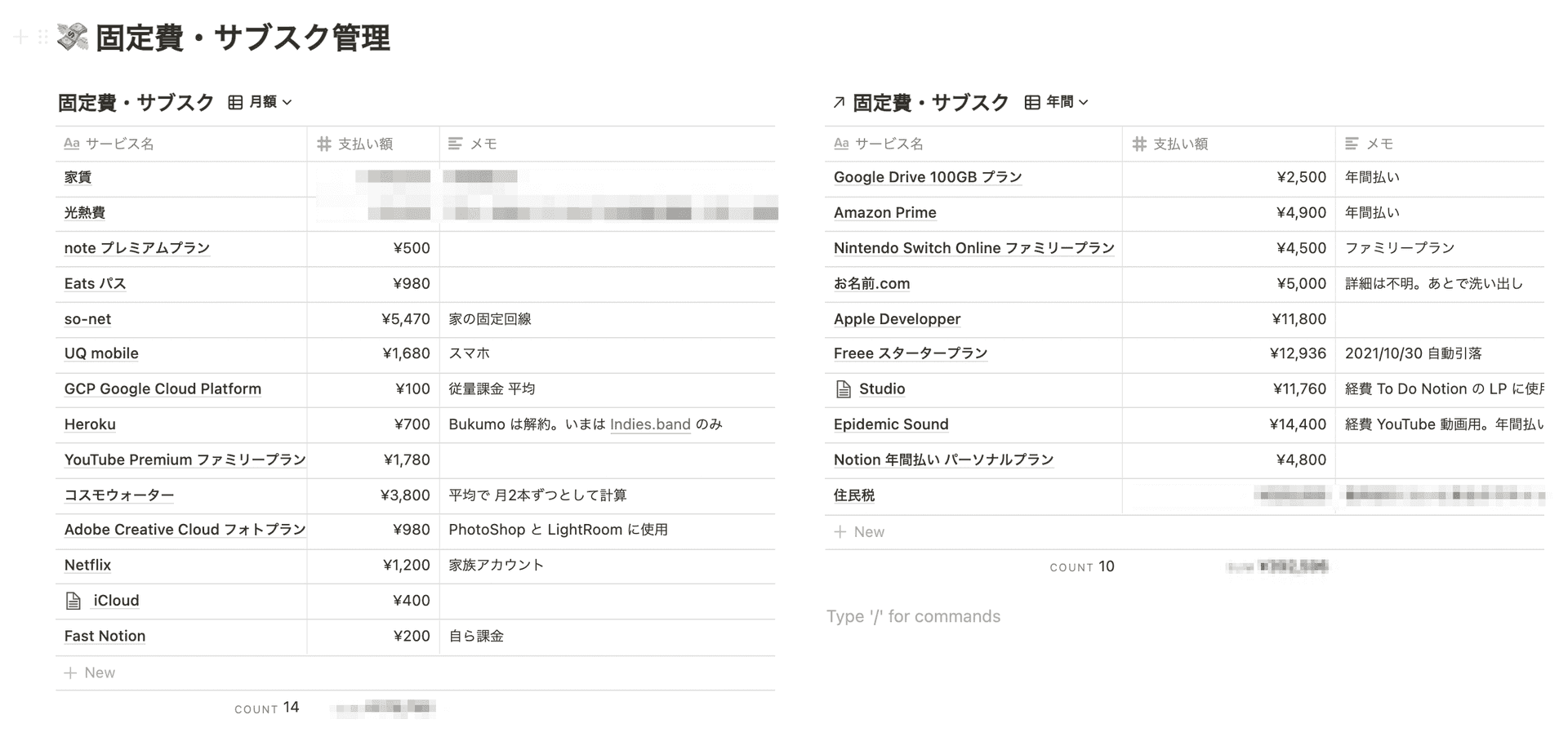The image size is (1568, 737).
Task: Open the Fast Notion row
Action: tap(105, 636)
